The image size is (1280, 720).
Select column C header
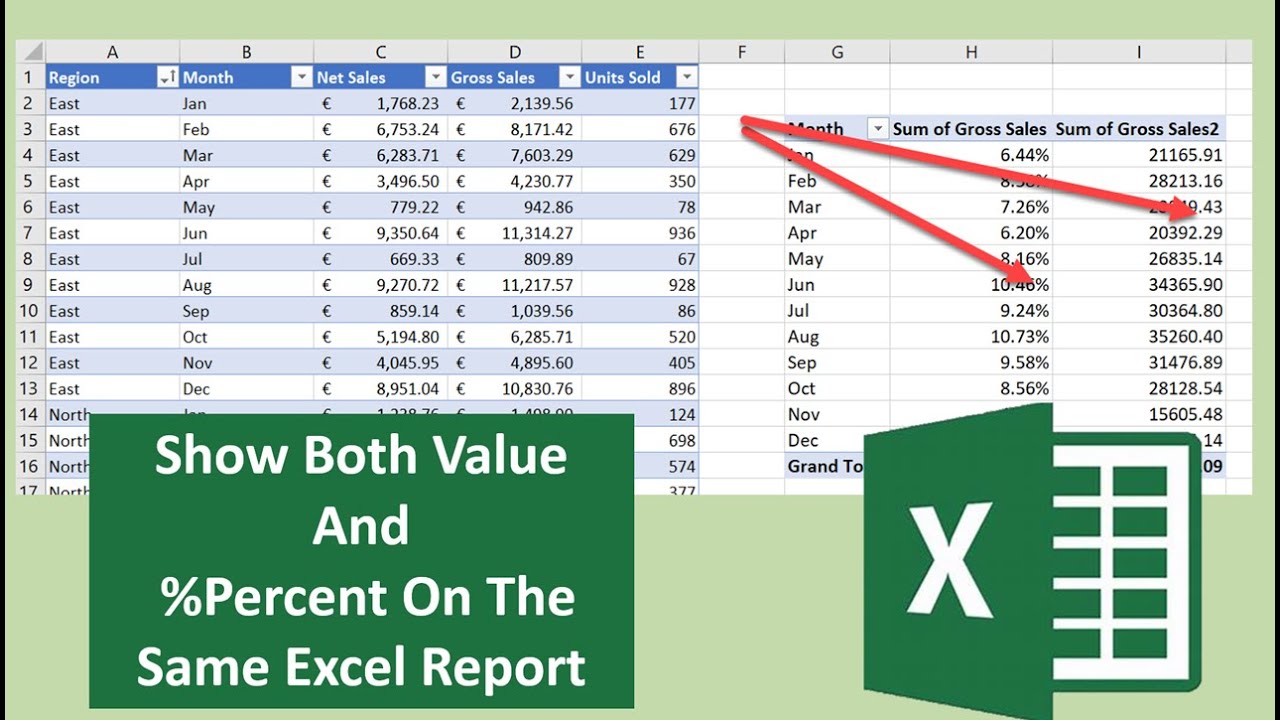pyautogui.click(x=381, y=52)
